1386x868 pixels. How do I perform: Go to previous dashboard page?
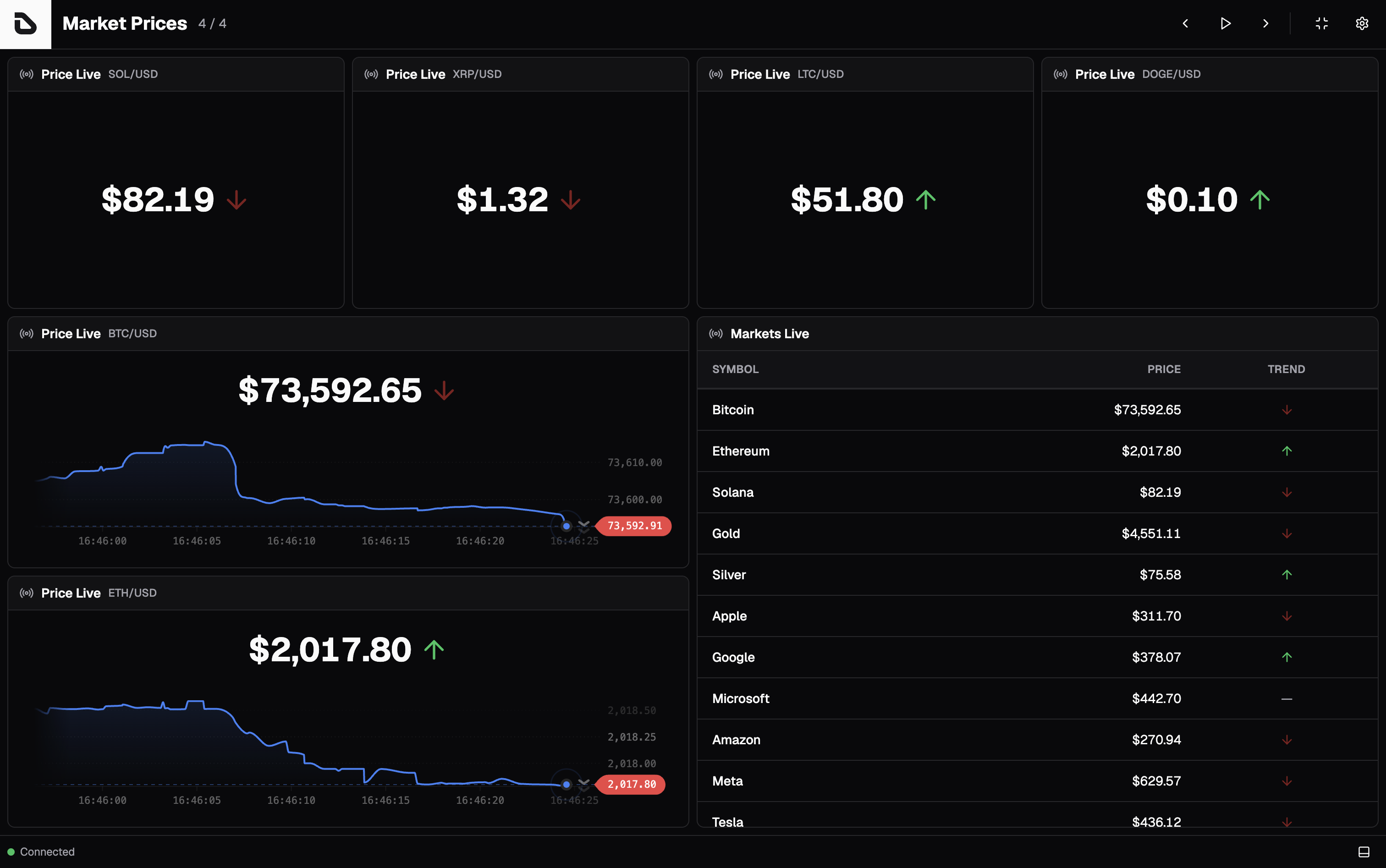(1185, 23)
